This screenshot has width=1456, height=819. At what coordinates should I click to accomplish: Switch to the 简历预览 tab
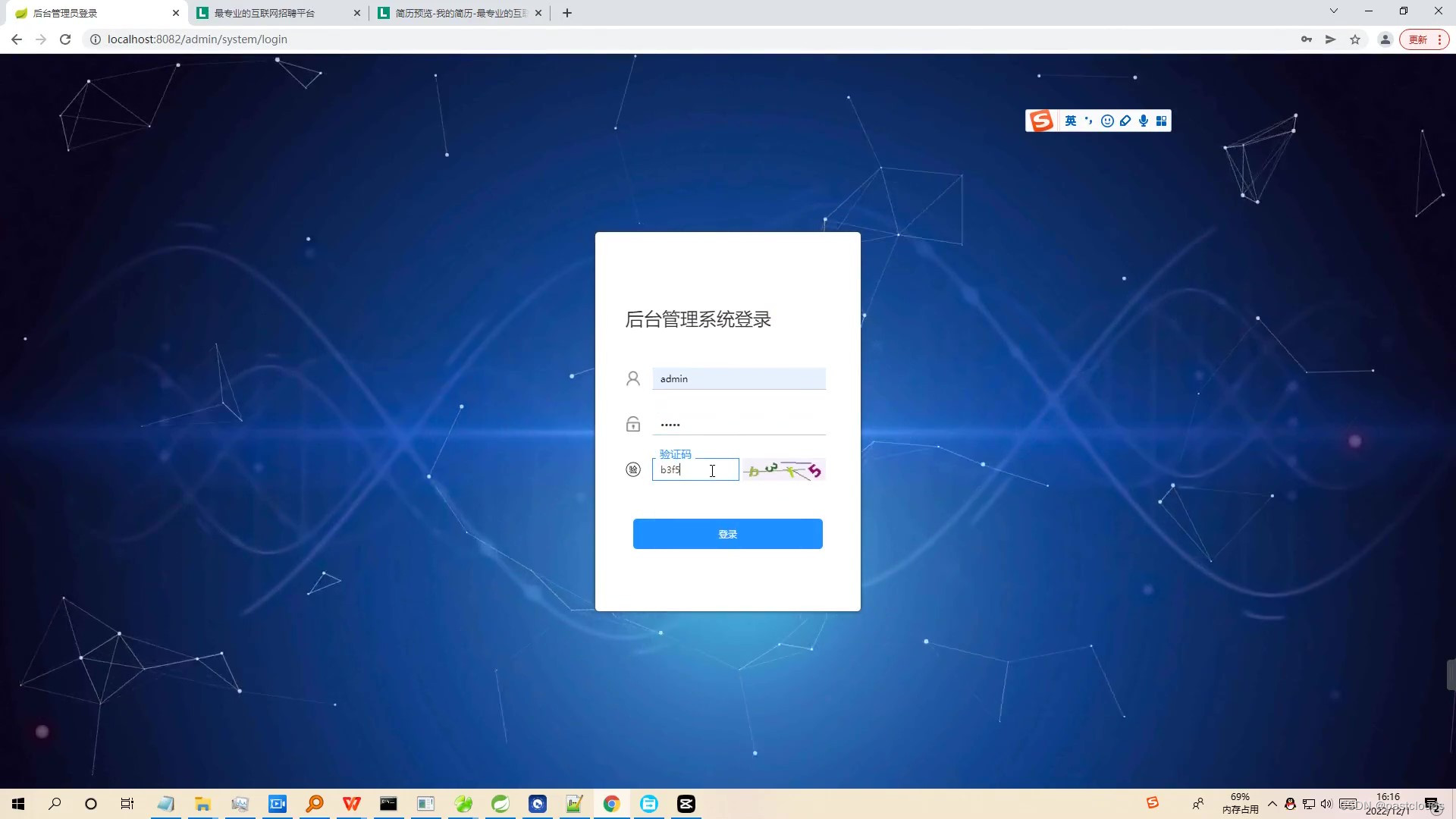tap(455, 13)
